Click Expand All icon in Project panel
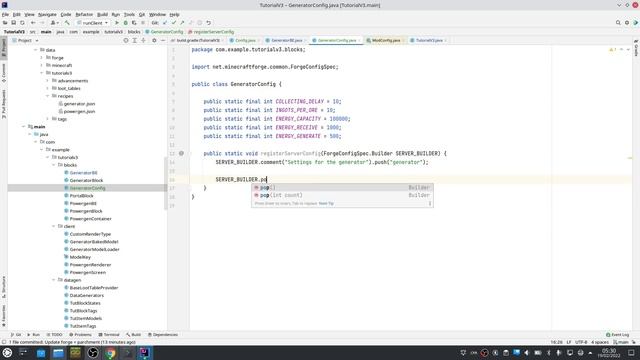This screenshot has width=640, height=360. [x=134, y=40]
